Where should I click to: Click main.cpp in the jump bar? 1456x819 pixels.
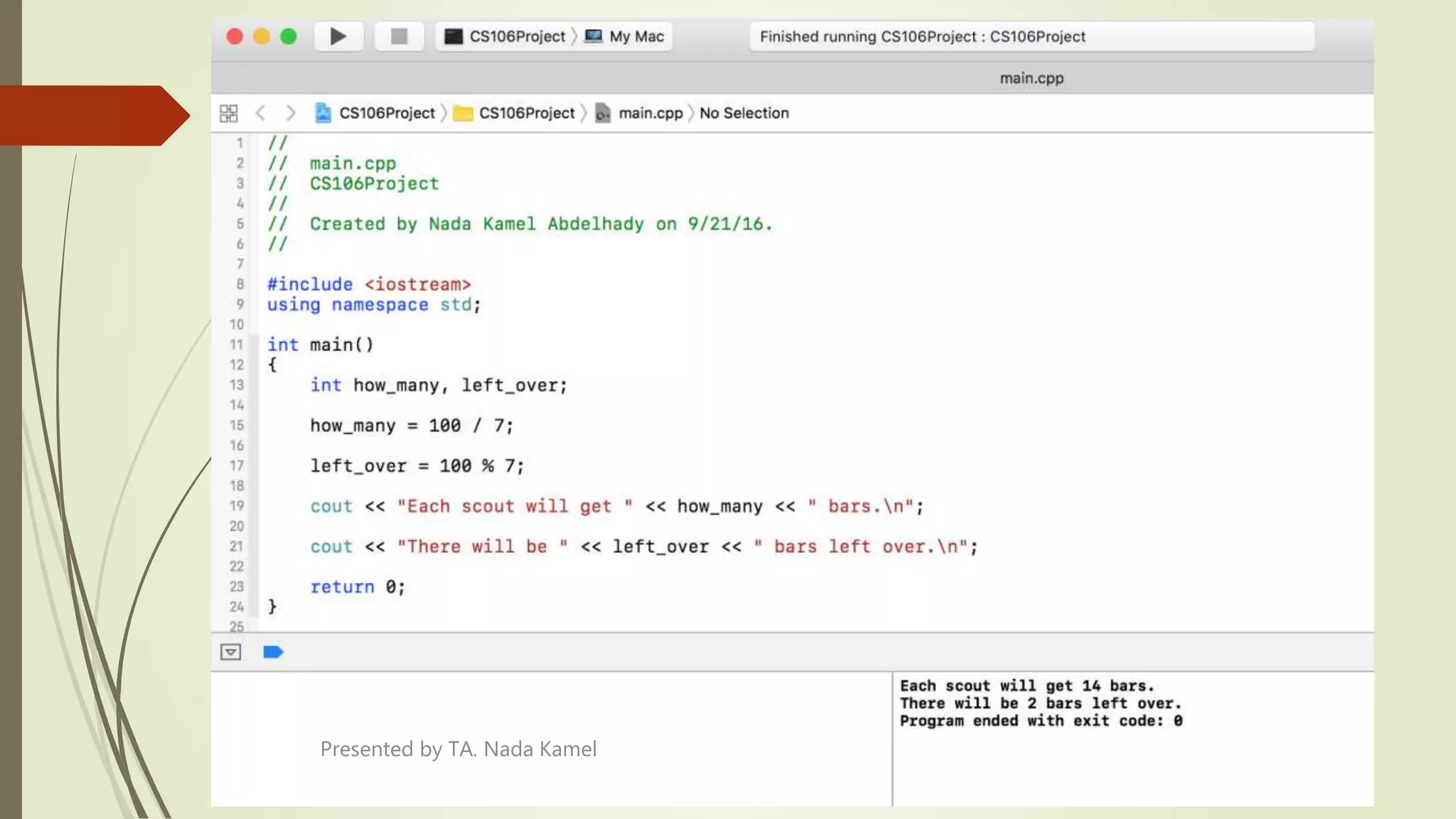[x=651, y=113]
